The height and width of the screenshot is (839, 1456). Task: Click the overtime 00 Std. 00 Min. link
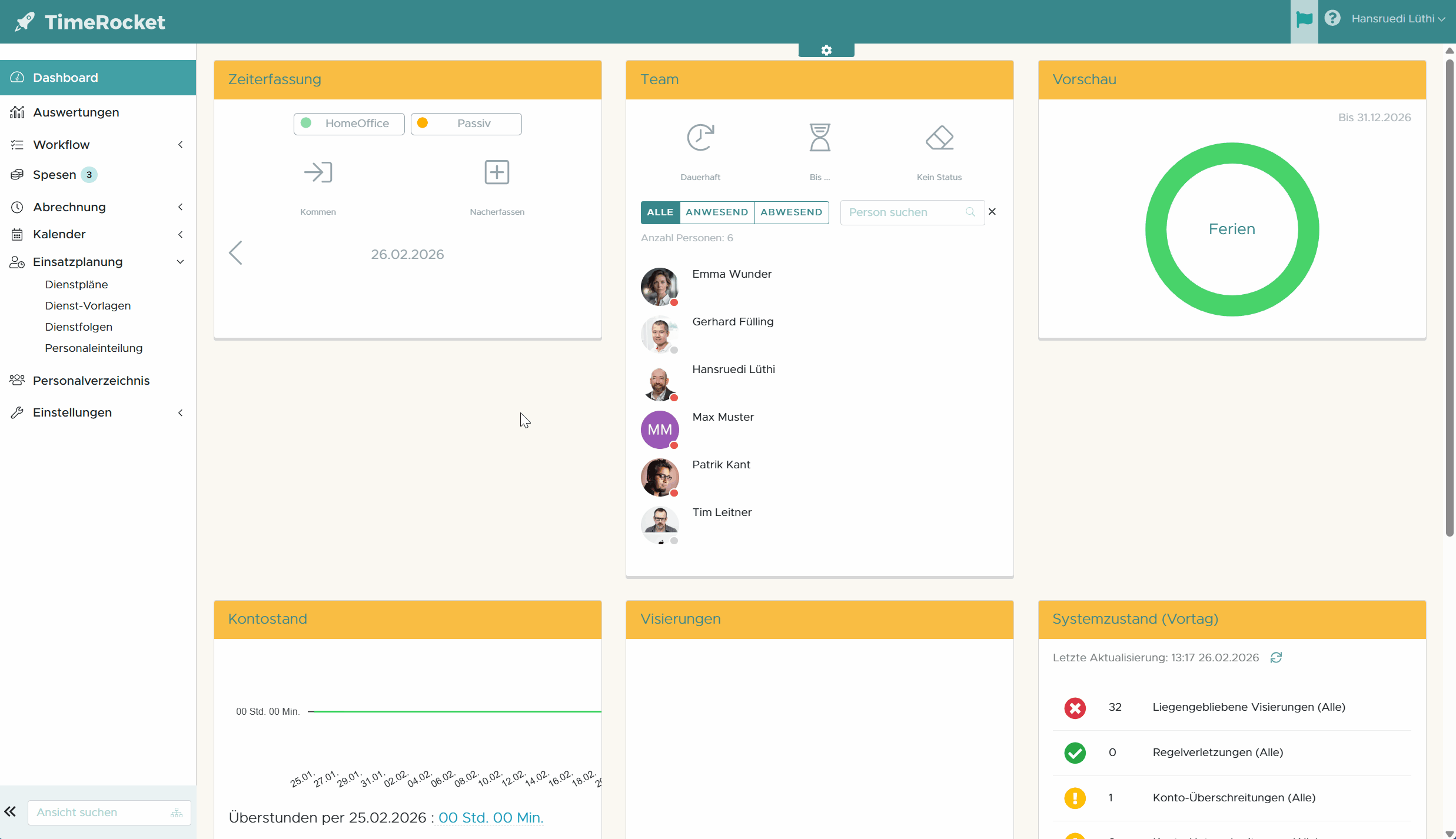coord(490,817)
